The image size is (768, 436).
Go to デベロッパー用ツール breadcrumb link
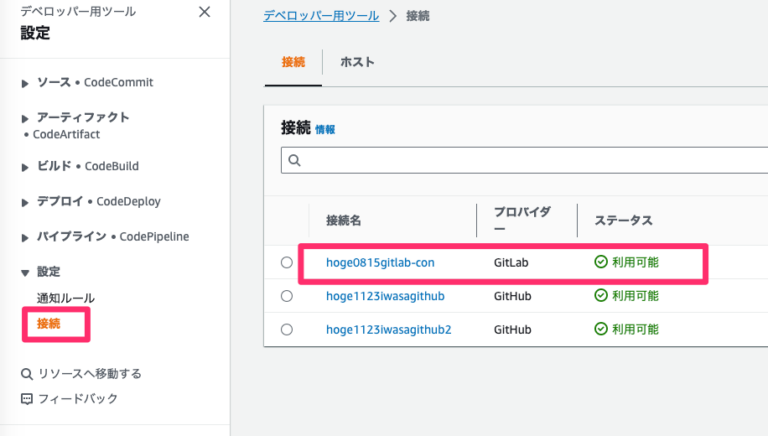coord(321,16)
